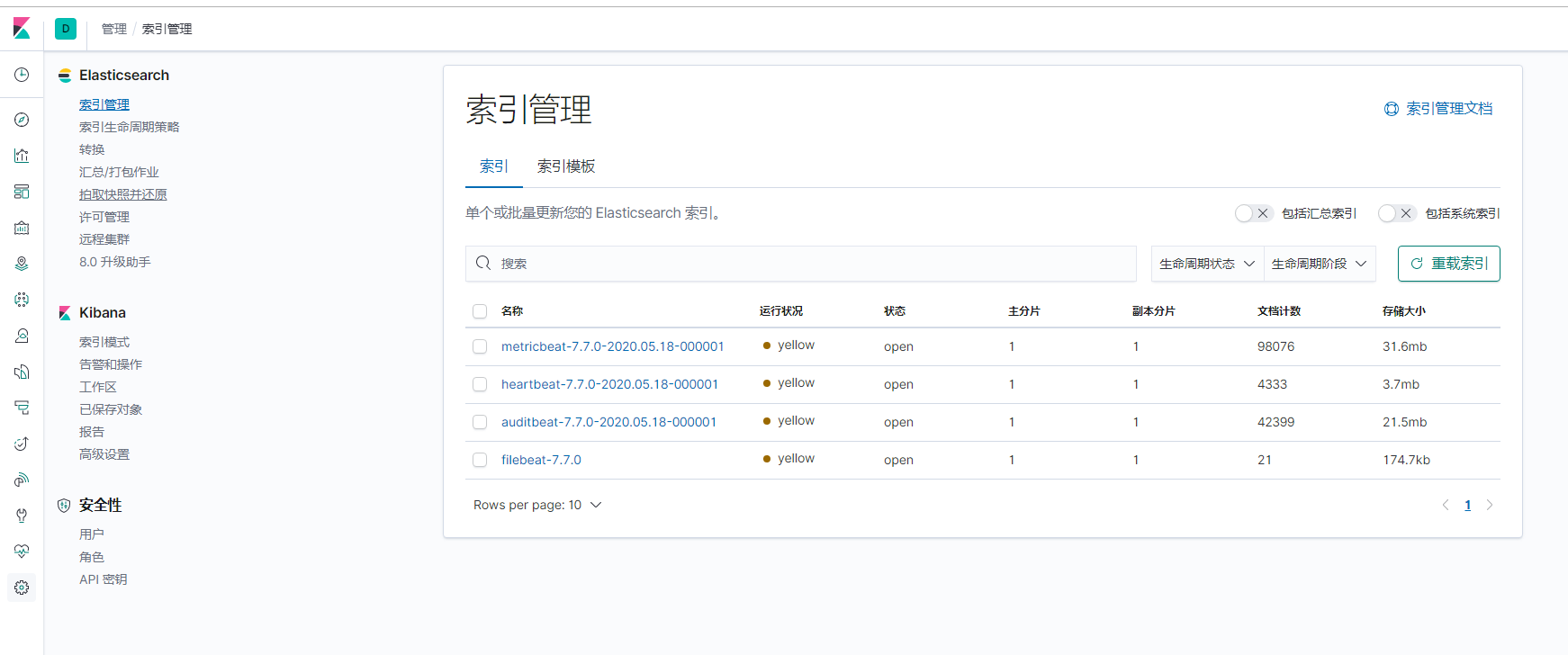1568x655 pixels.
Task: Sort table by 存储大小 column header
Action: click(1404, 311)
